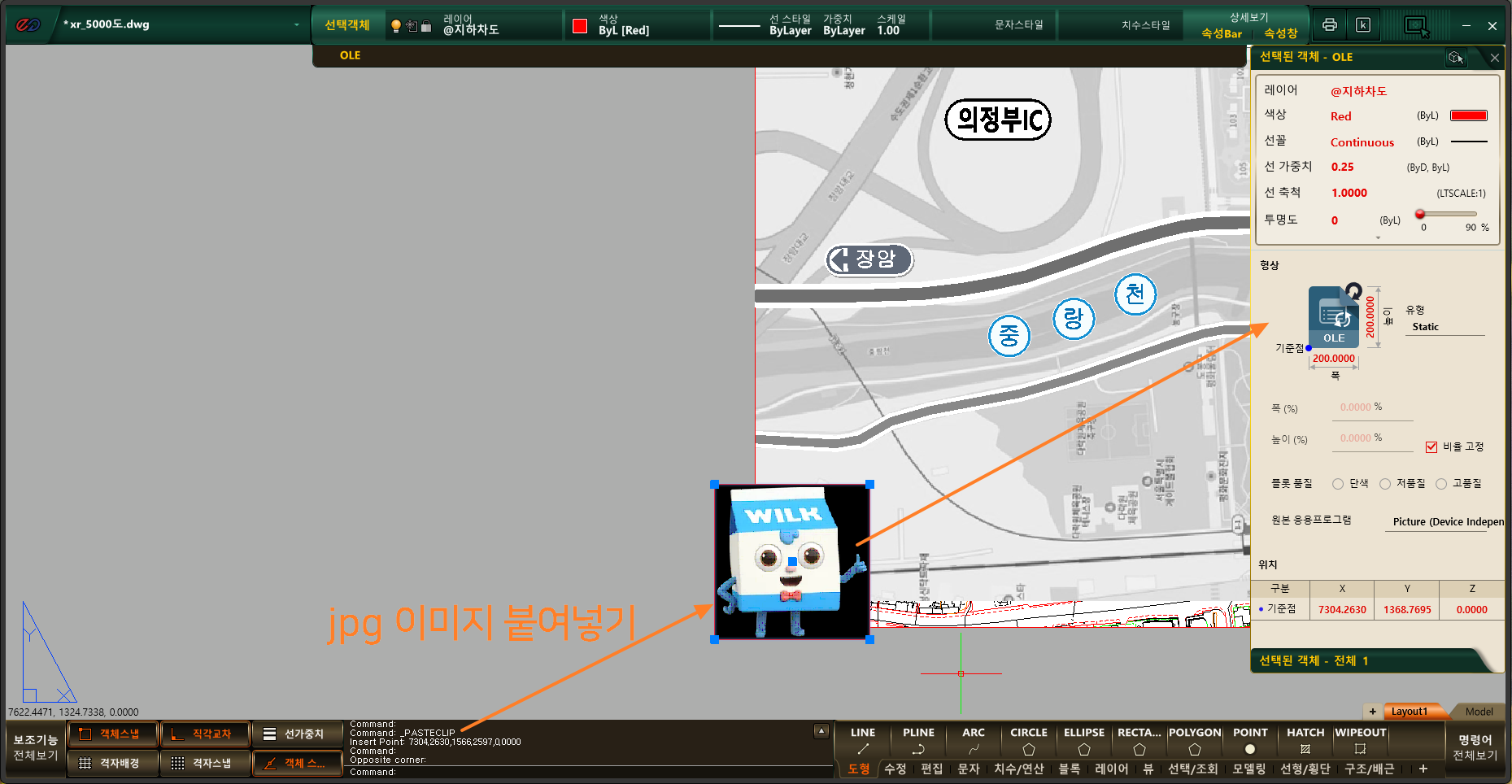Select the HATCH tool
The height and width of the screenshot is (784, 1512).
click(x=1305, y=741)
